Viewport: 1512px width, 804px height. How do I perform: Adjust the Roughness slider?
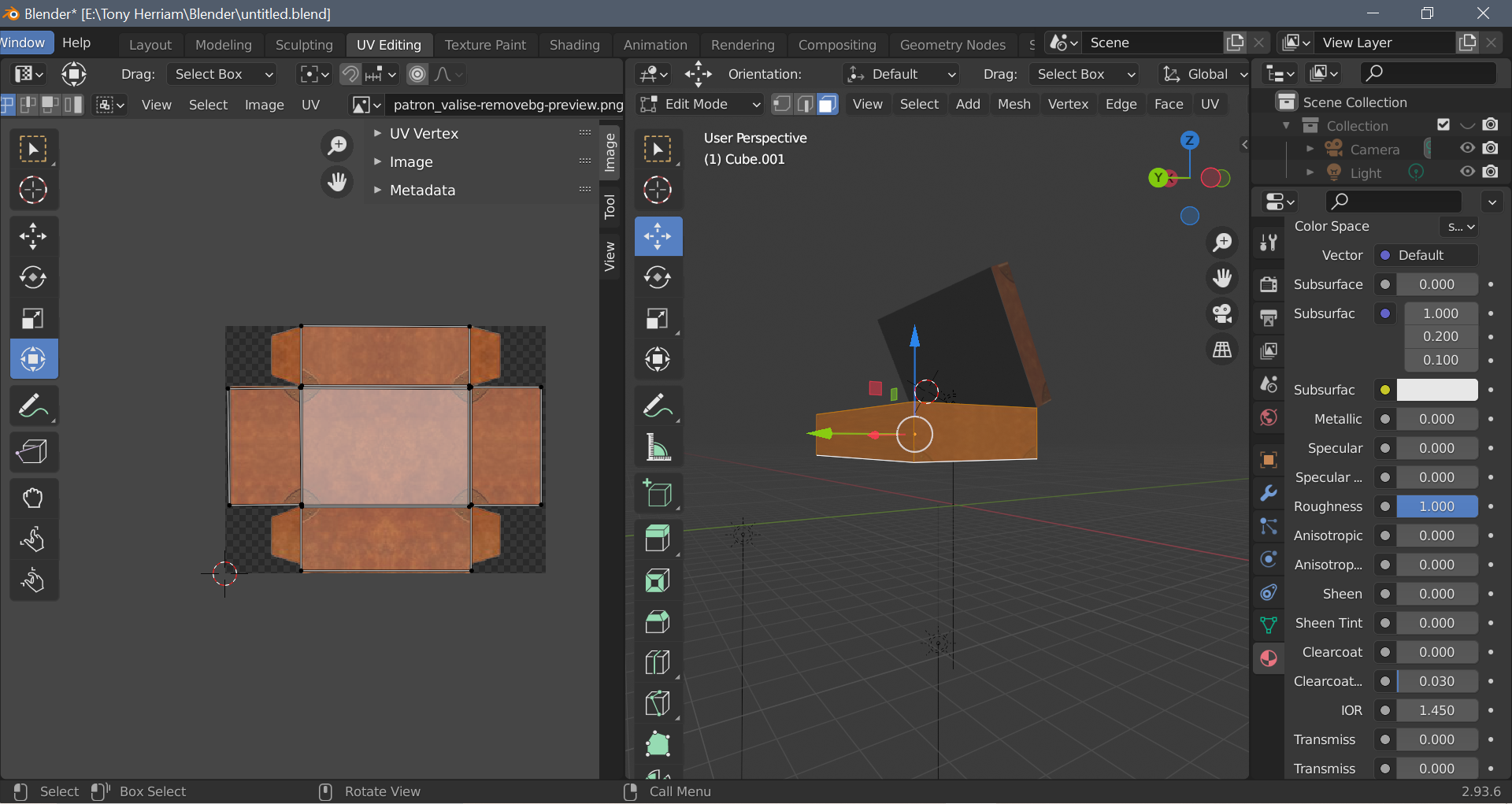(x=1437, y=506)
